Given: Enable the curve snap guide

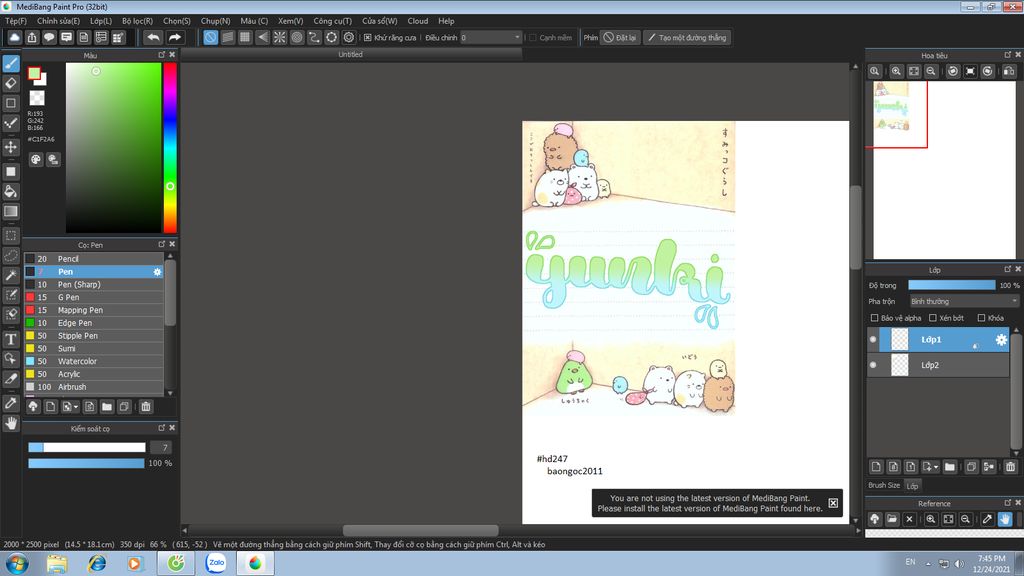Looking at the screenshot, I should pos(314,37).
